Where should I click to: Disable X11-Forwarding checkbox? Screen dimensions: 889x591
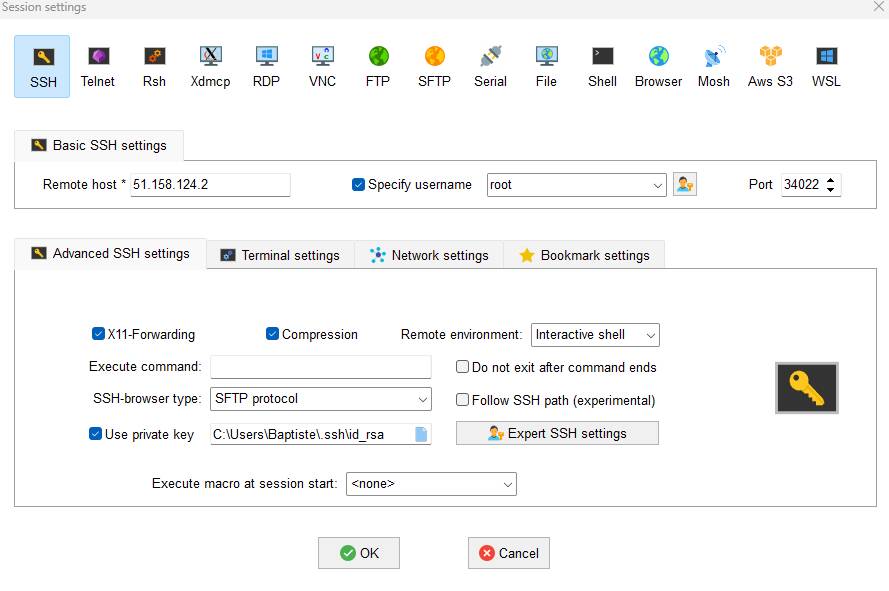click(98, 334)
